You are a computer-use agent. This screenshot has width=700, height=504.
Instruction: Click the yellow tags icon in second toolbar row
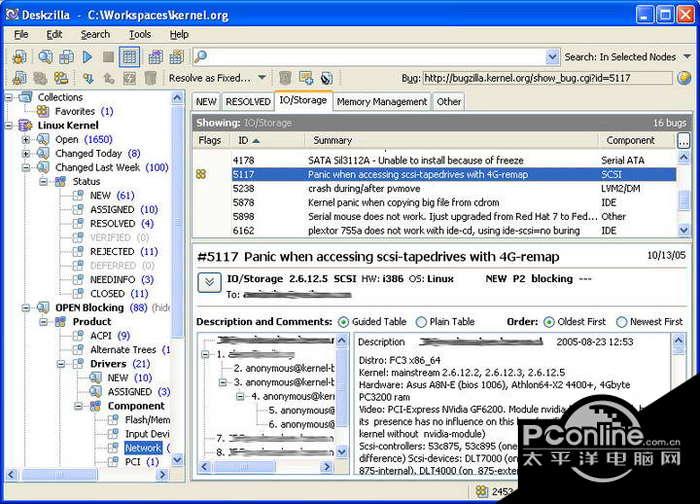point(61,78)
